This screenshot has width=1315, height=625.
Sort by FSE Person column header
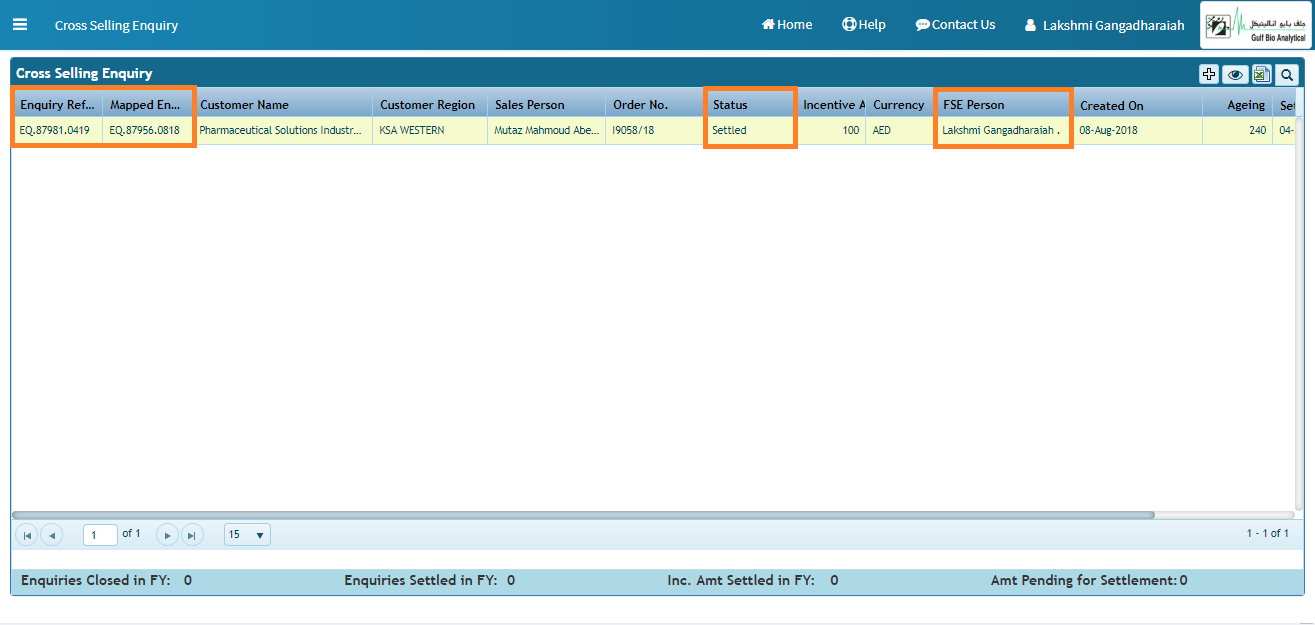point(1003,105)
